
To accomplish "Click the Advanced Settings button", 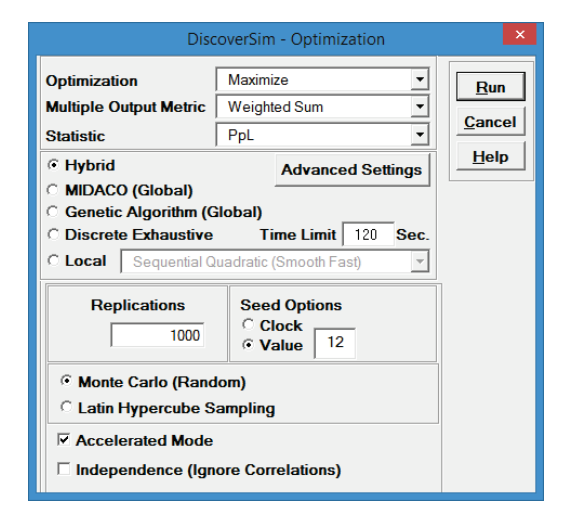I will (x=352, y=170).
